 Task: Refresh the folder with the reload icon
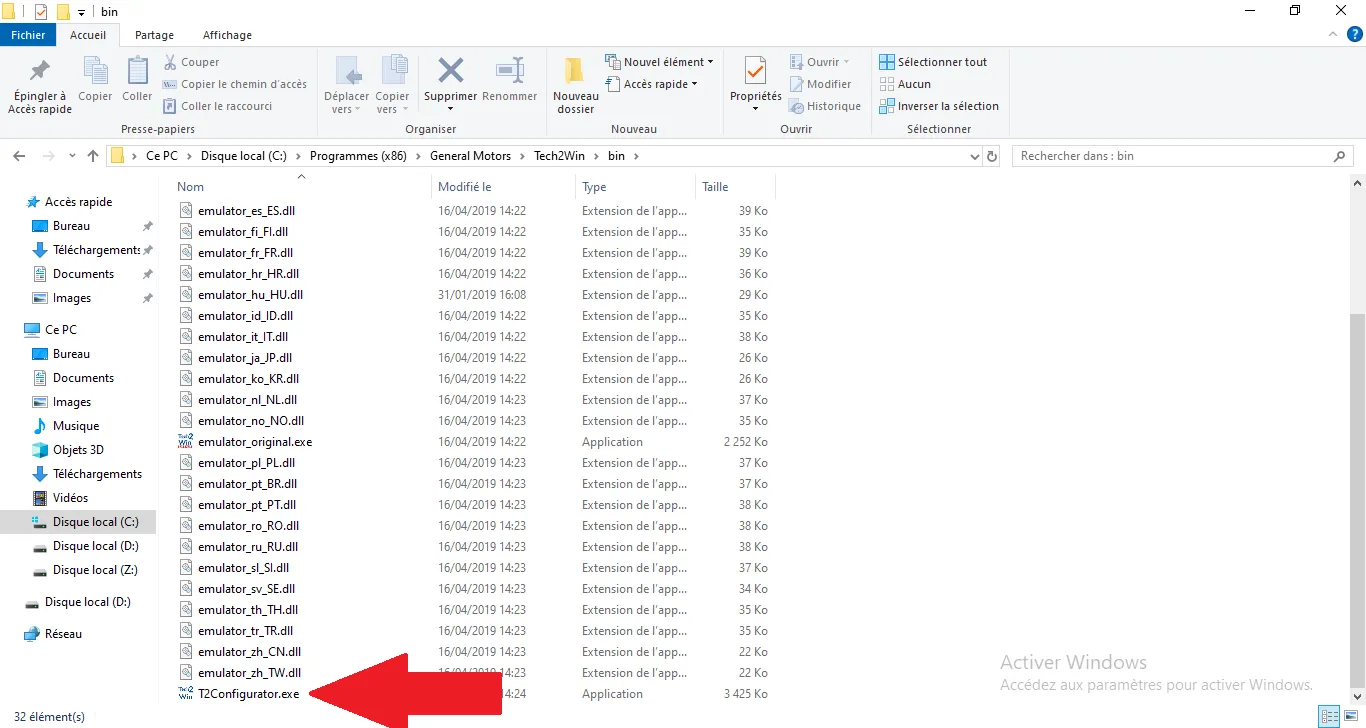click(992, 156)
